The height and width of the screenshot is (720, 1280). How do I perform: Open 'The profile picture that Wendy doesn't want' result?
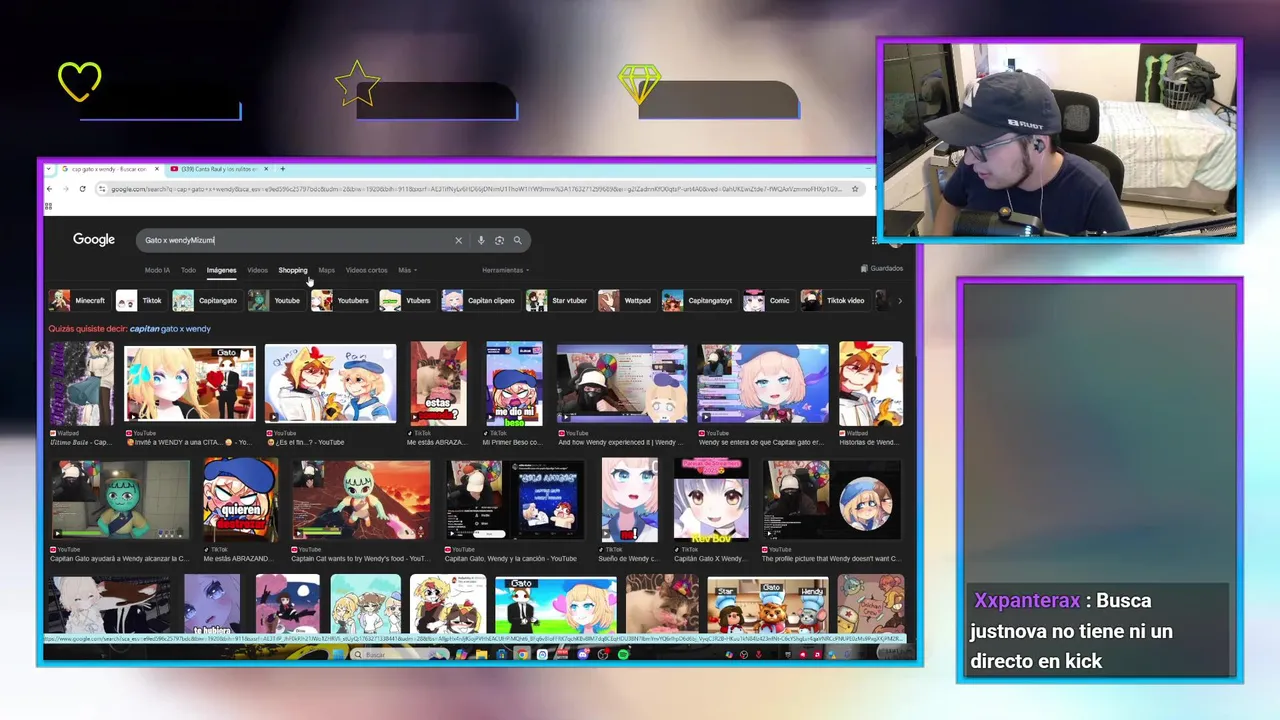[x=832, y=500]
